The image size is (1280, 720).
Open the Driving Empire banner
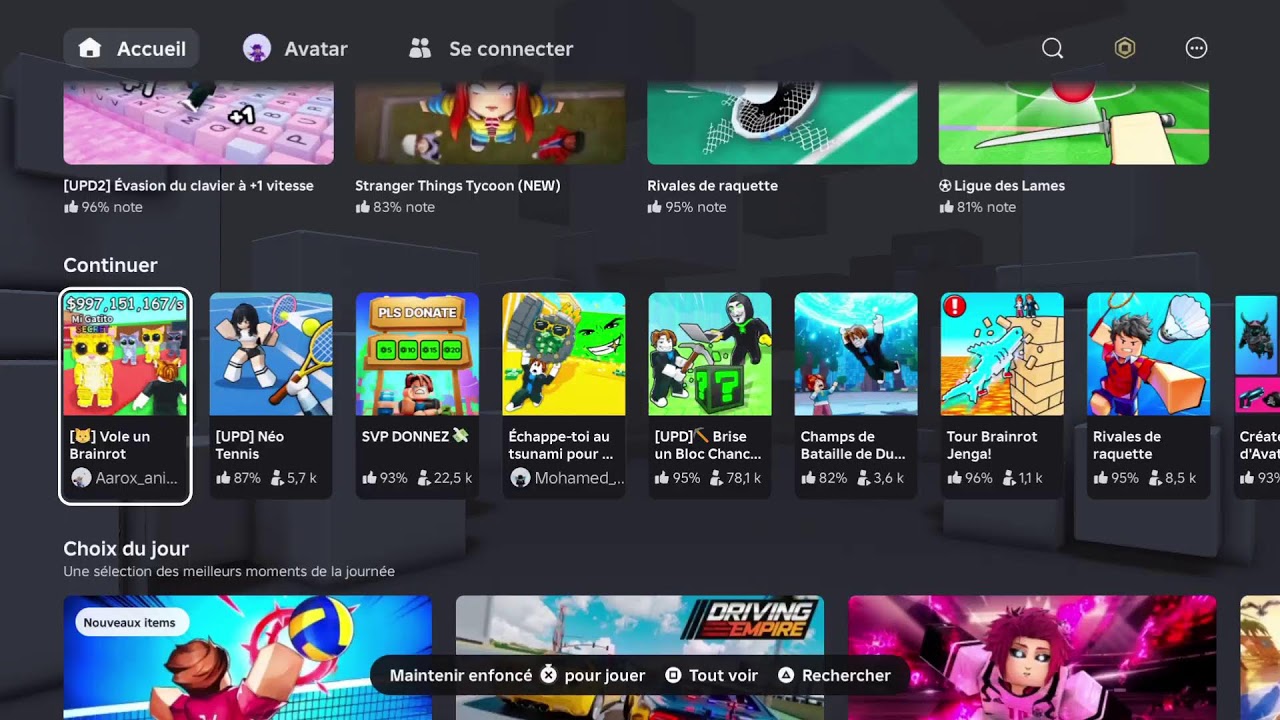click(x=640, y=657)
